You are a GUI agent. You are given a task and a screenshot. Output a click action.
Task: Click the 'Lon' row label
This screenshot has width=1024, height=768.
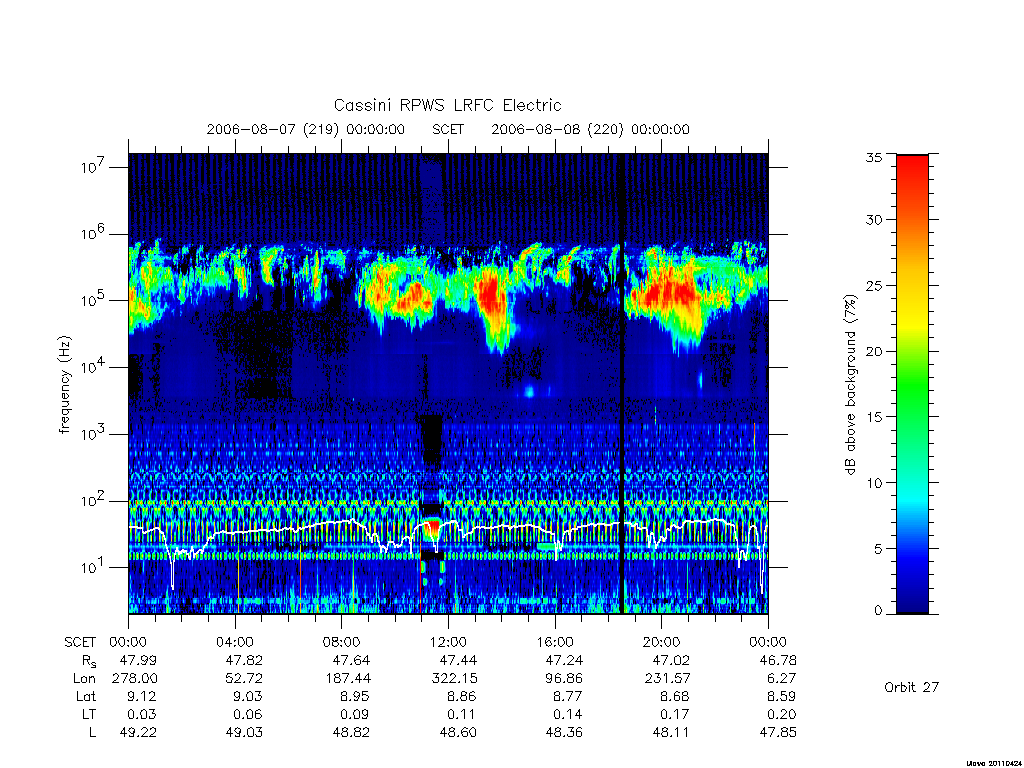(84, 679)
